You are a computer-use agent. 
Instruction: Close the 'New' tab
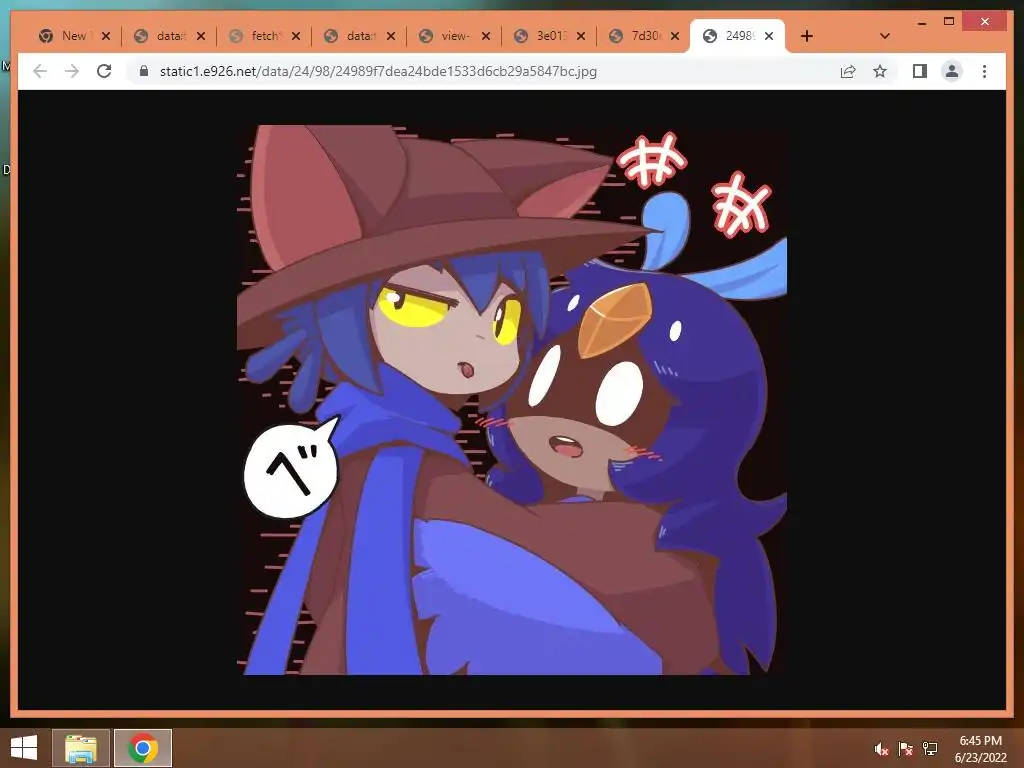(106, 36)
